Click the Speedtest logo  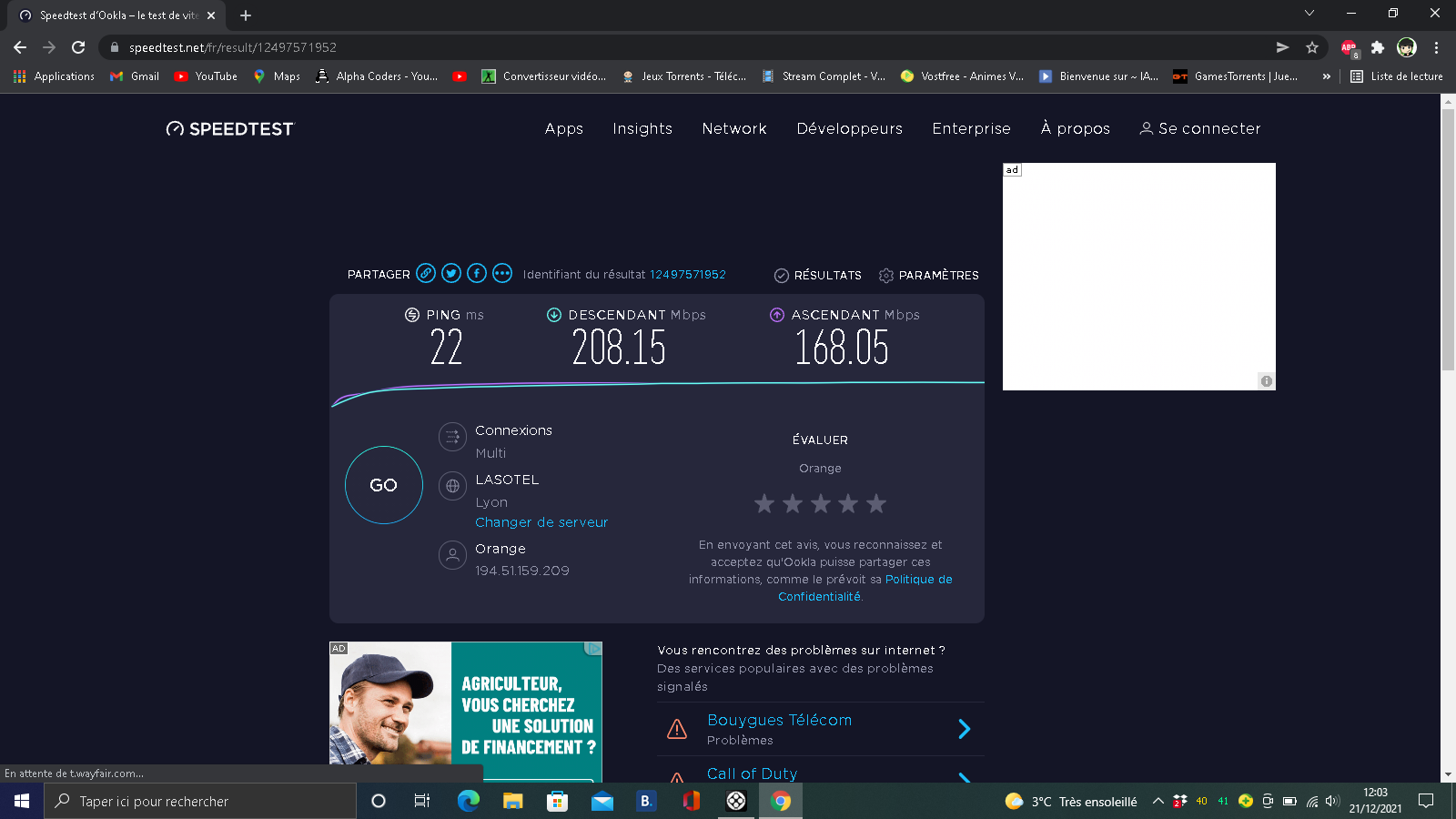click(230, 129)
